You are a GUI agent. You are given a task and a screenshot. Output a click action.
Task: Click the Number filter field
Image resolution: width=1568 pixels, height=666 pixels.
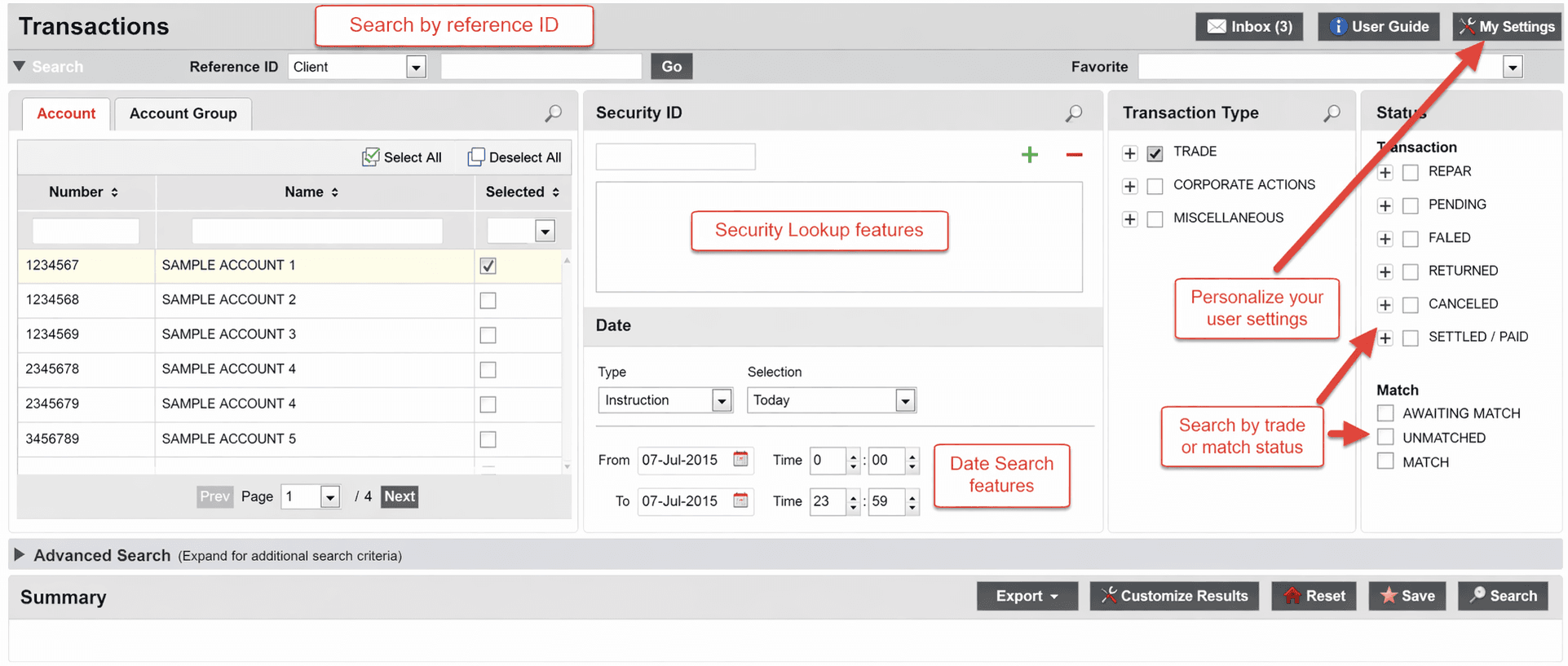pyautogui.click(x=86, y=231)
